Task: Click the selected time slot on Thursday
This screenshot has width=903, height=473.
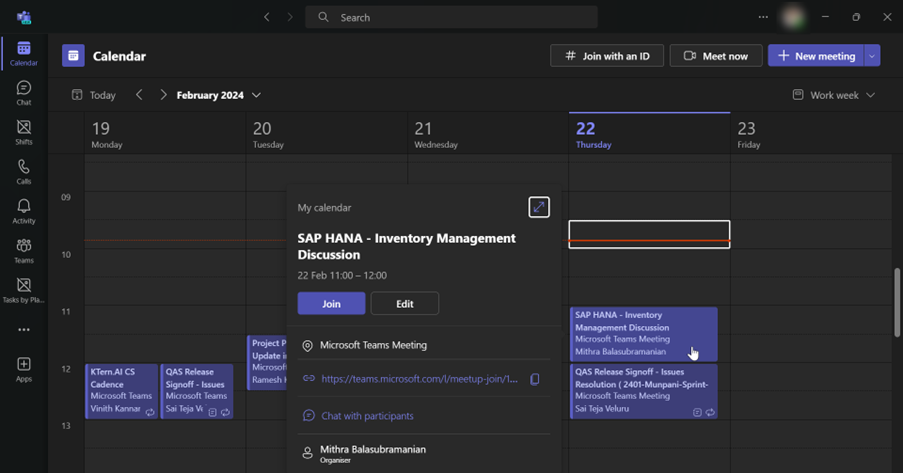Action: tap(649, 234)
